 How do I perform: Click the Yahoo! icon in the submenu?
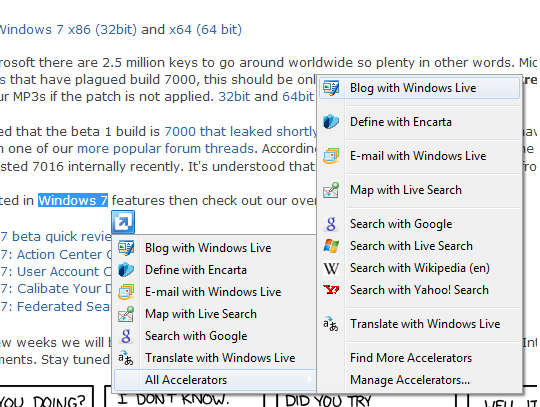tap(331, 290)
